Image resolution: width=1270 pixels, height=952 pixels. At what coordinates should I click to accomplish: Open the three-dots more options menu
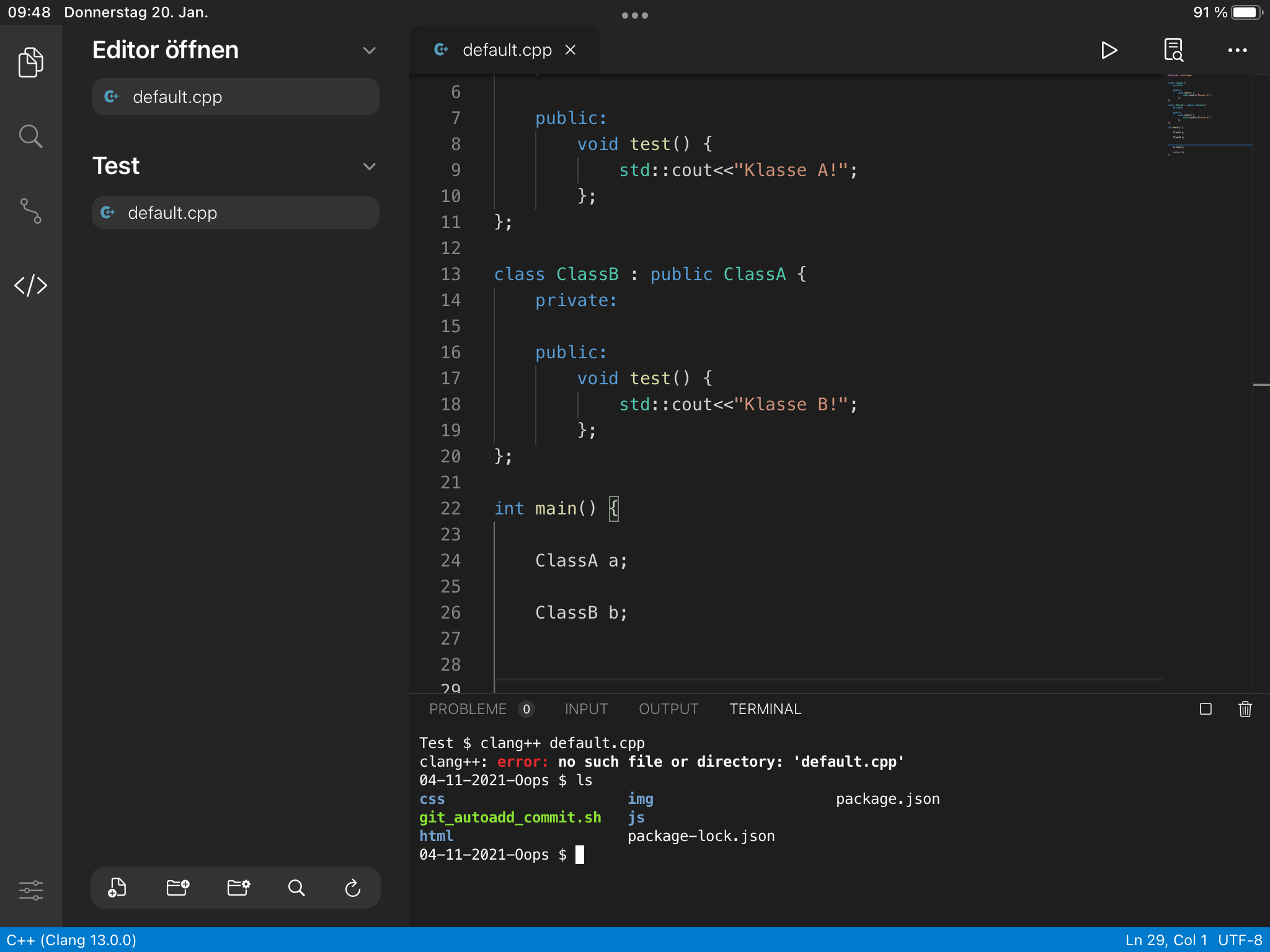1237,50
